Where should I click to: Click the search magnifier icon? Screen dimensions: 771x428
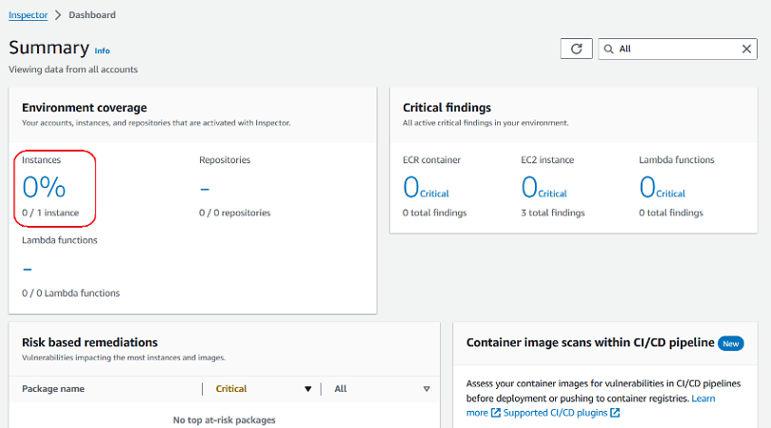[x=608, y=49]
